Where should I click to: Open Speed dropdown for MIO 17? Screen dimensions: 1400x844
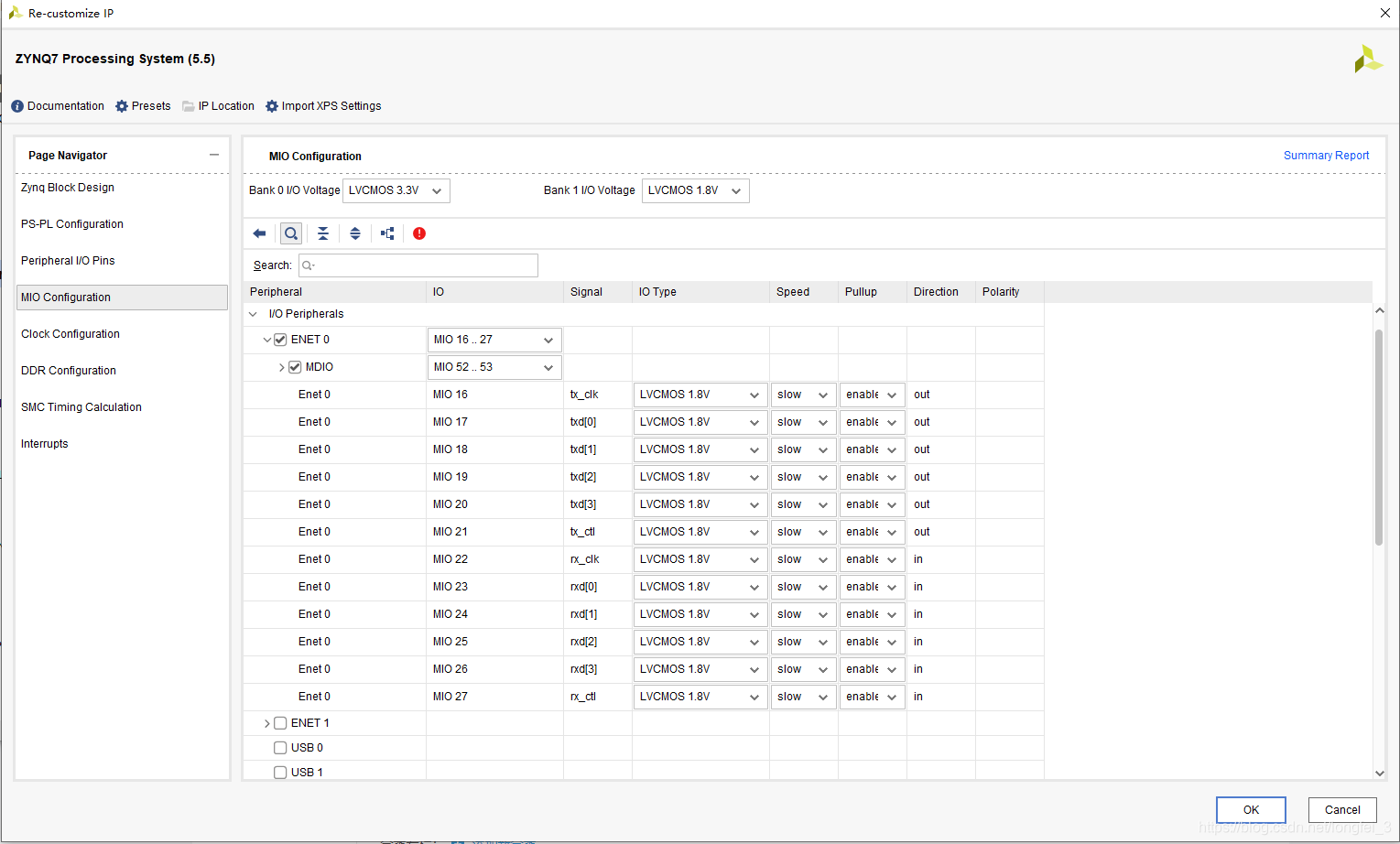(803, 422)
